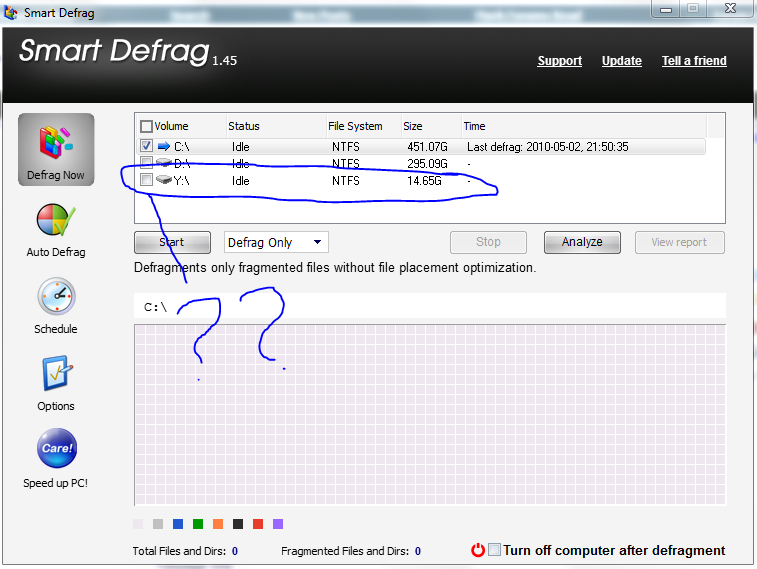Viewport: 757px width, 569px height.
Task: Open the Update link
Action: 622,61
